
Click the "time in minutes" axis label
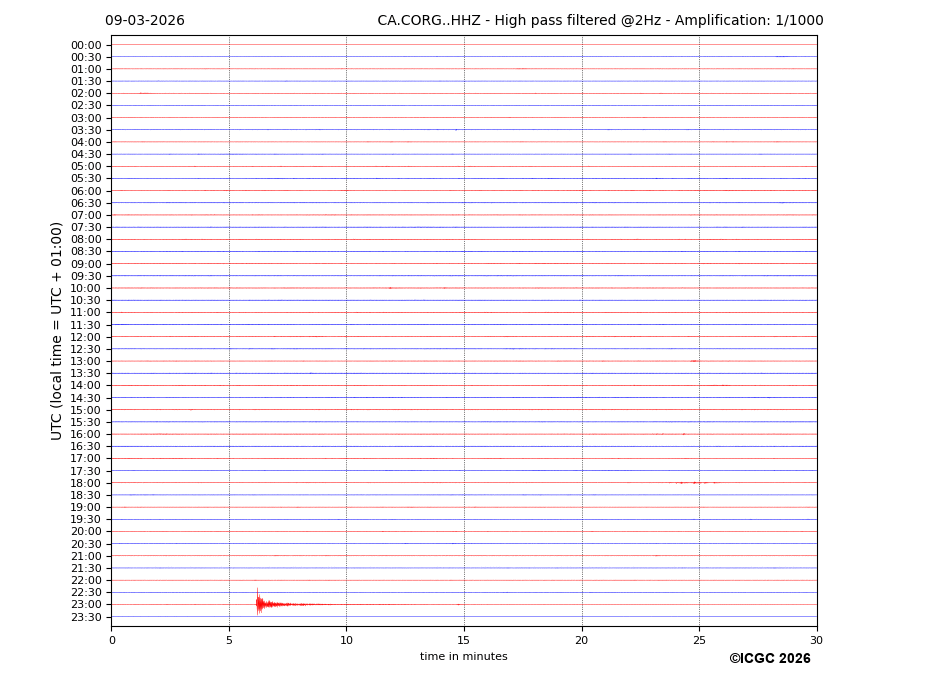463,656
